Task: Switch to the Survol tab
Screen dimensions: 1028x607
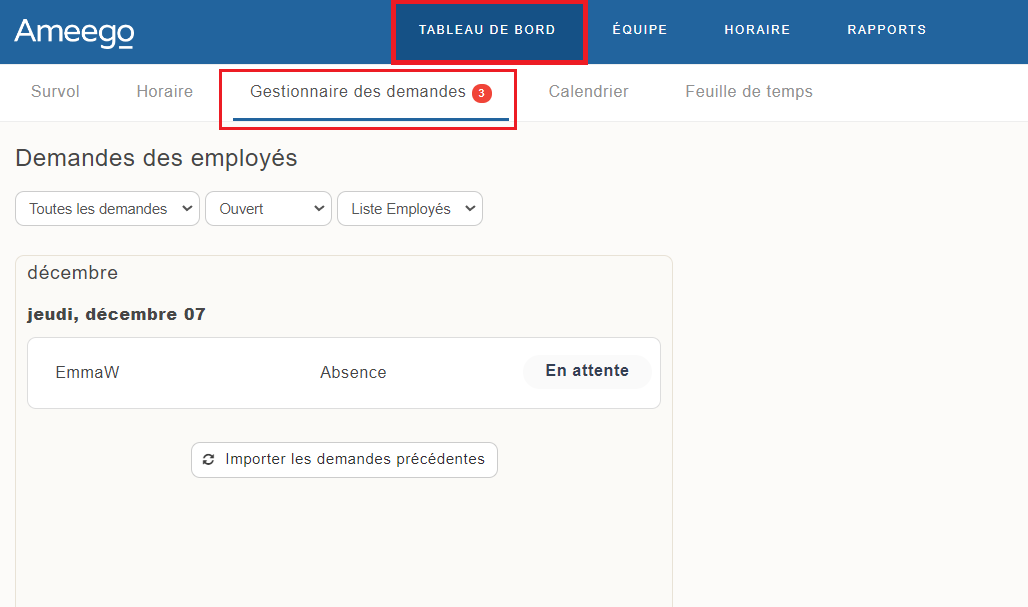Action: (x=55, y=92)
